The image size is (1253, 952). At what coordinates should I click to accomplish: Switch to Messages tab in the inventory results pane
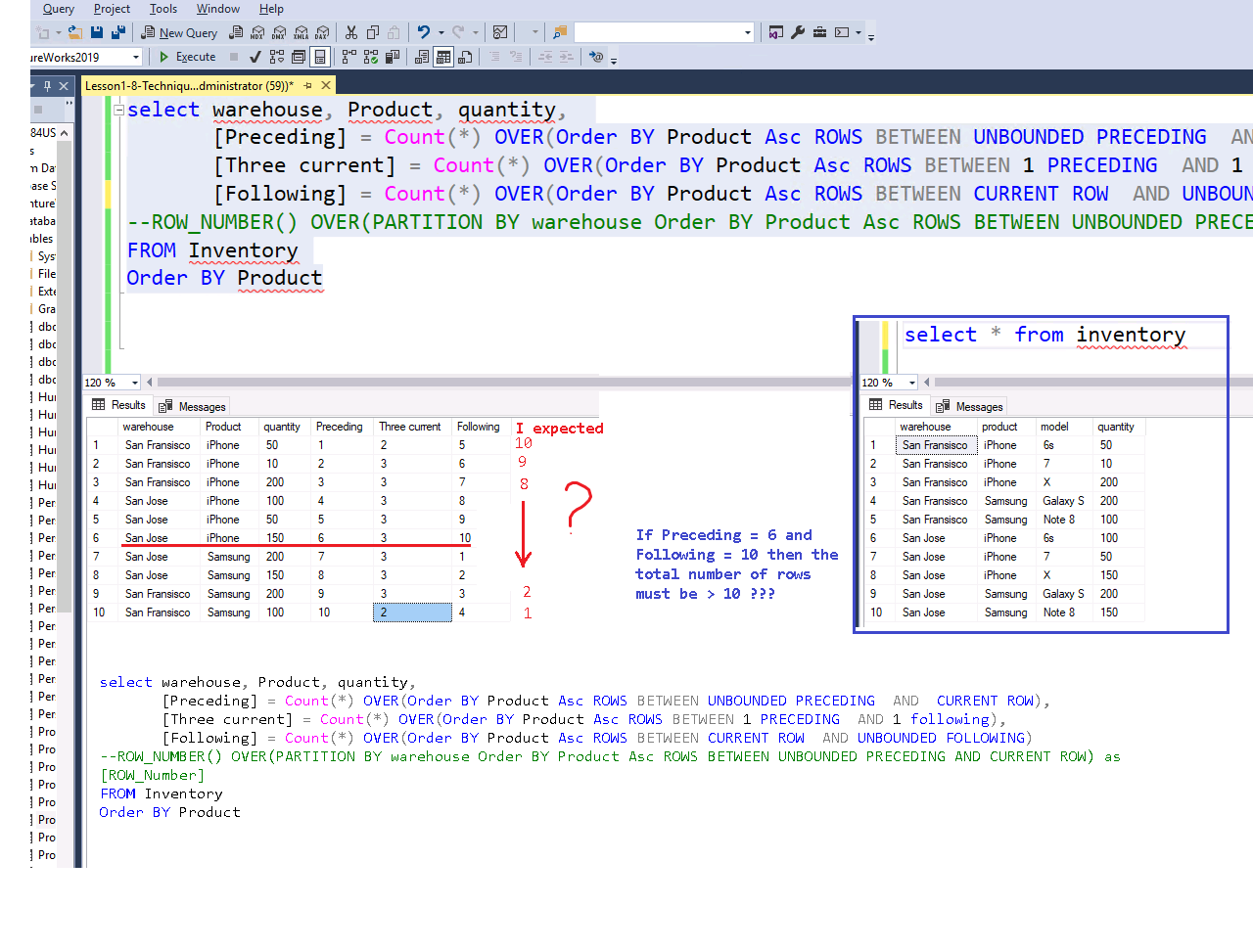click(x=970, y=406)
